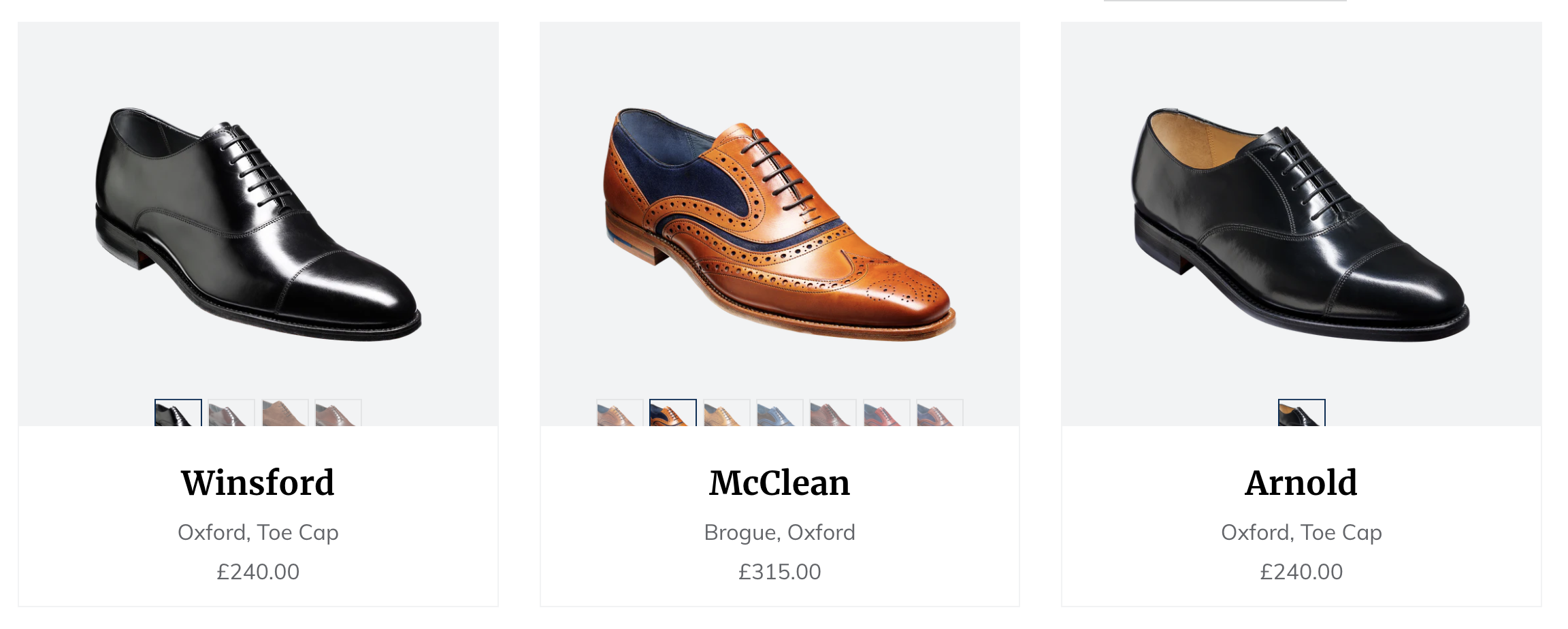The height and width of the screenshot is (629, 1568).
Task: Choose the grey Winsford colour variant thumbnail
Action: pyautogui.click(x=231, y=413)
